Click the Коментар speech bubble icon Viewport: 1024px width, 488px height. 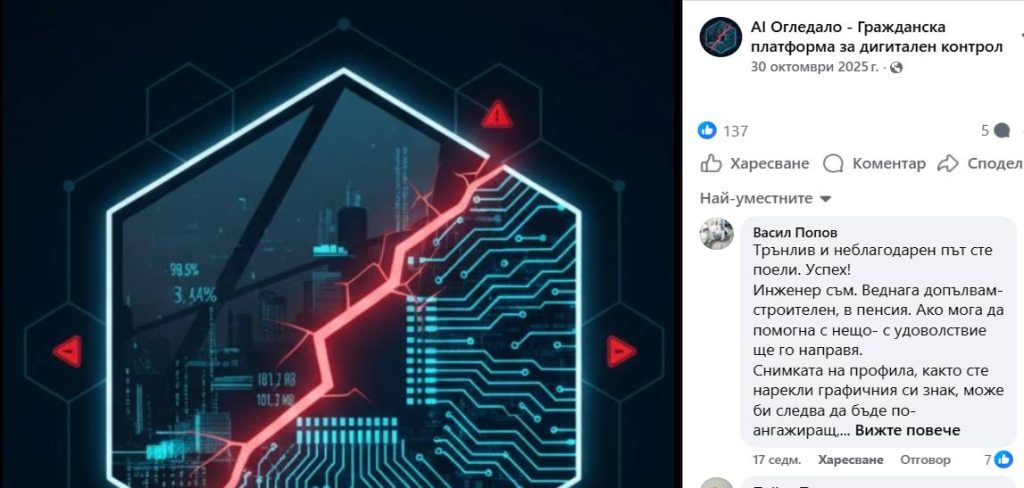click(x=833, y=163)
